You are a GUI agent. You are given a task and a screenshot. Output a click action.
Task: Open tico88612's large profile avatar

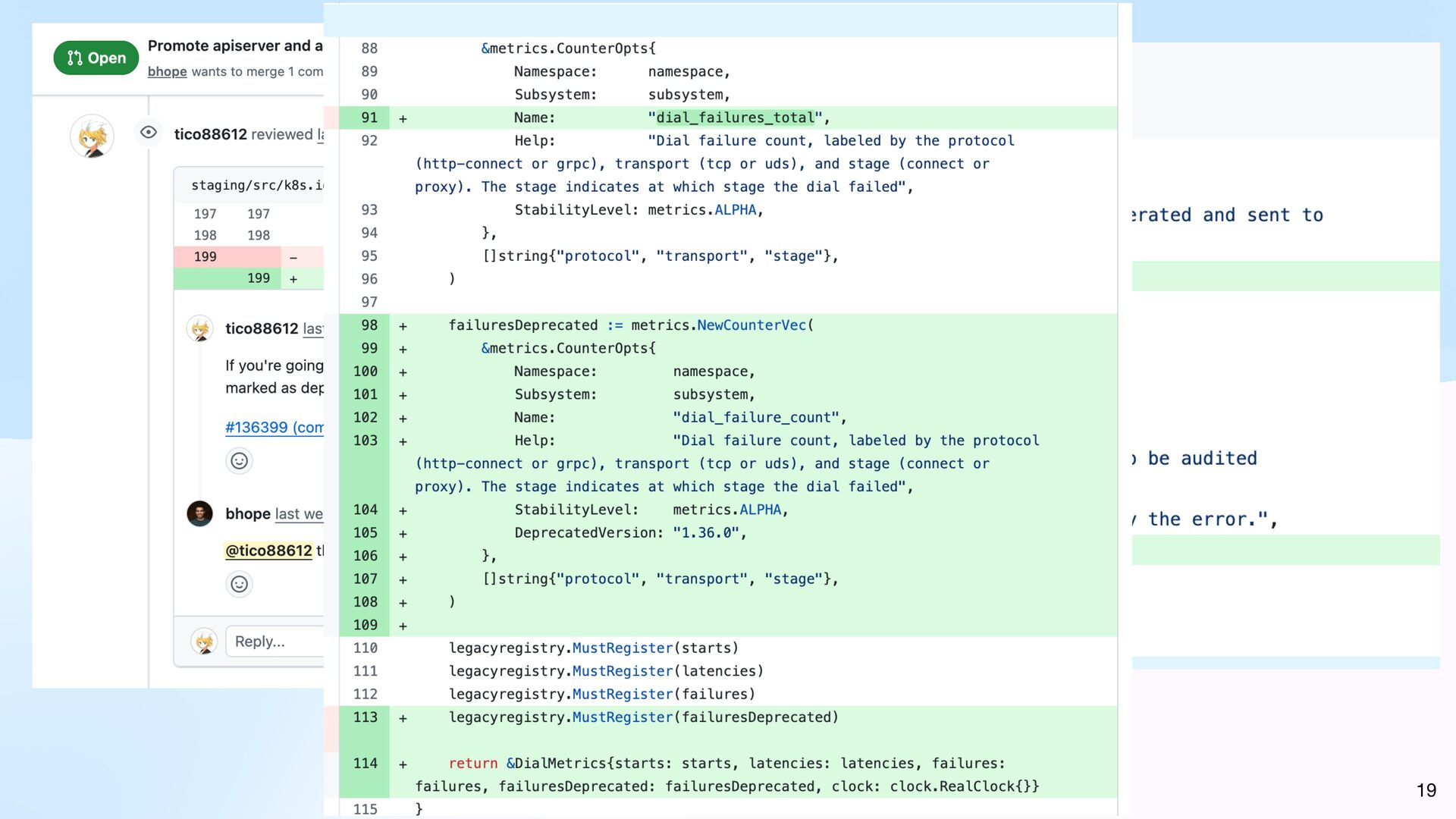pyautogui.click(x=93, y=137)
